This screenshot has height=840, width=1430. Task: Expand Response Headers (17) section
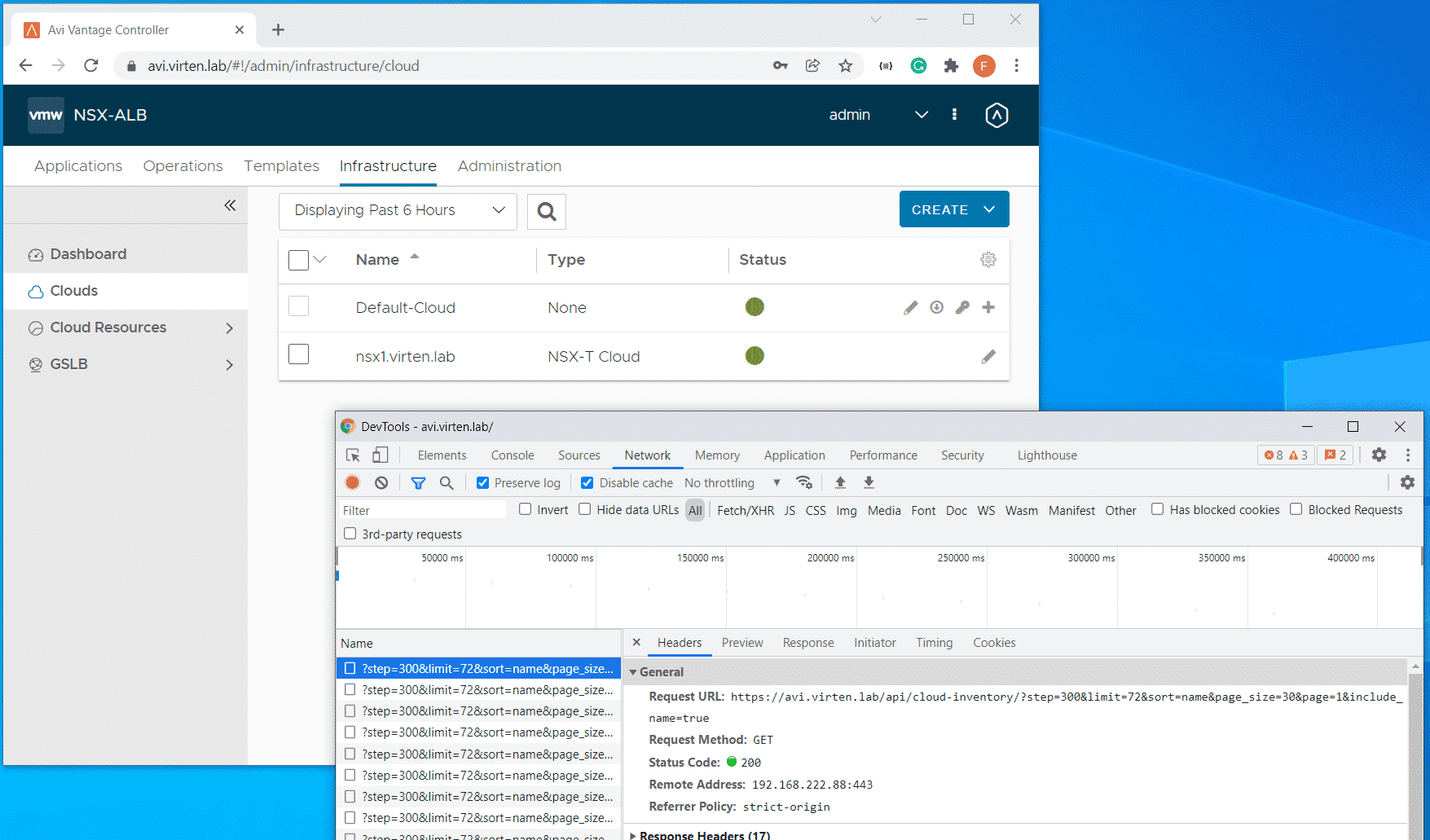coord(633,835)
